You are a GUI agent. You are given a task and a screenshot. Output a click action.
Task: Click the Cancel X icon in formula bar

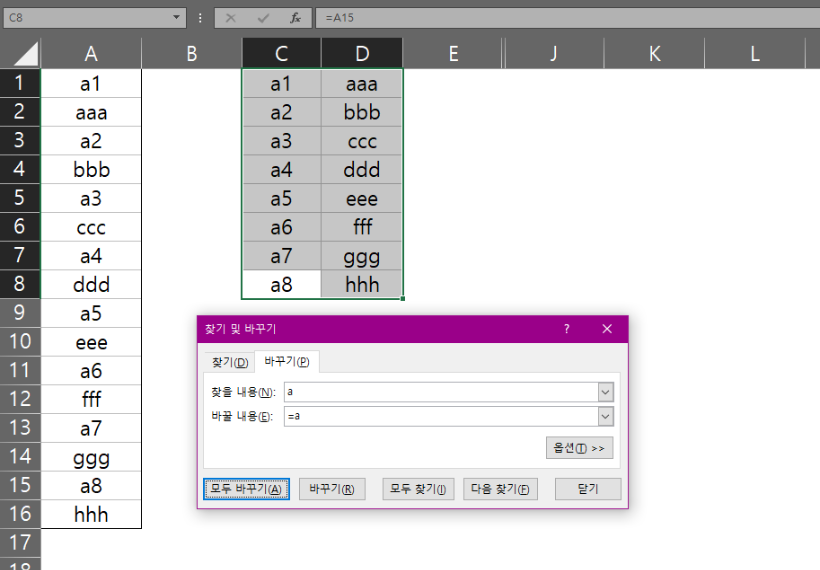(230, 18)
